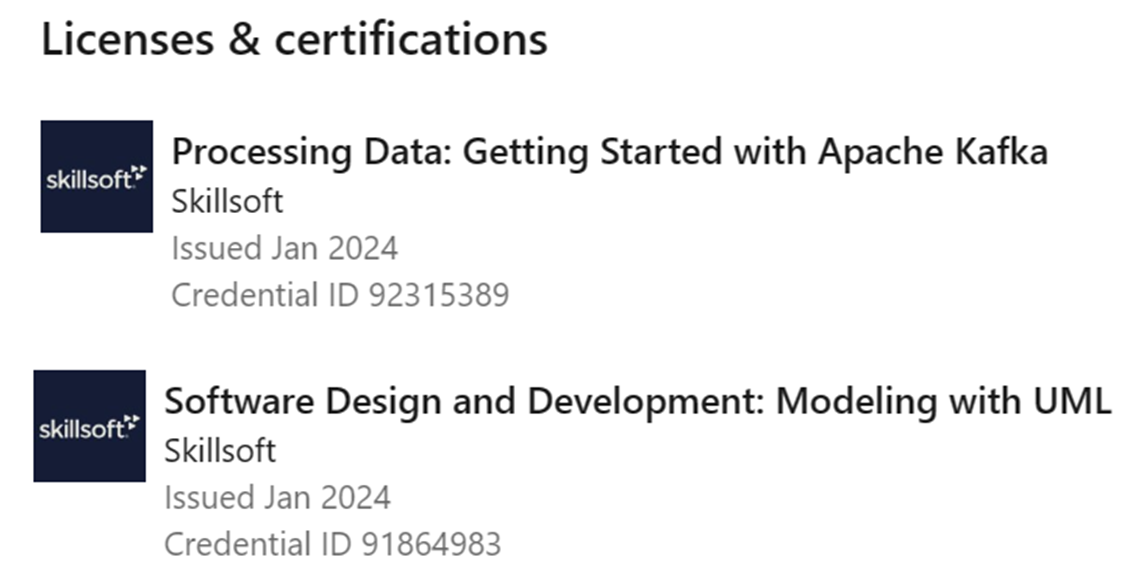Click the Licenses & certifications heading
This screenshot has width=1130, height=571.
coord(294,40)
